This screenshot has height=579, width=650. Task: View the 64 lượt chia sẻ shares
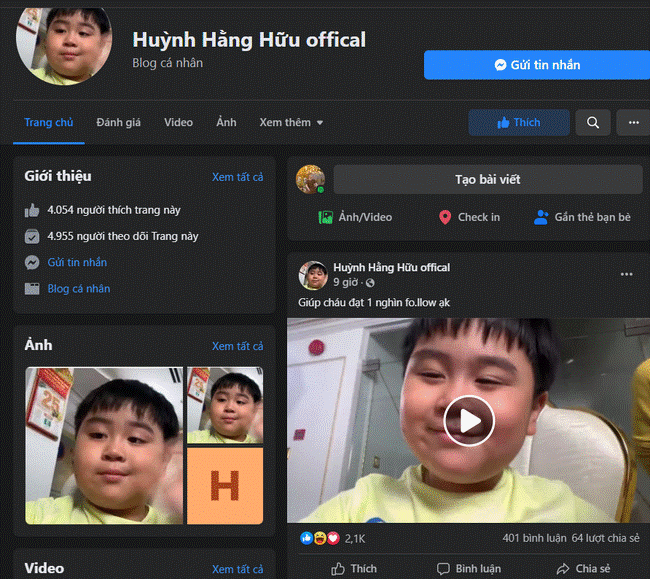coord(605,538)
